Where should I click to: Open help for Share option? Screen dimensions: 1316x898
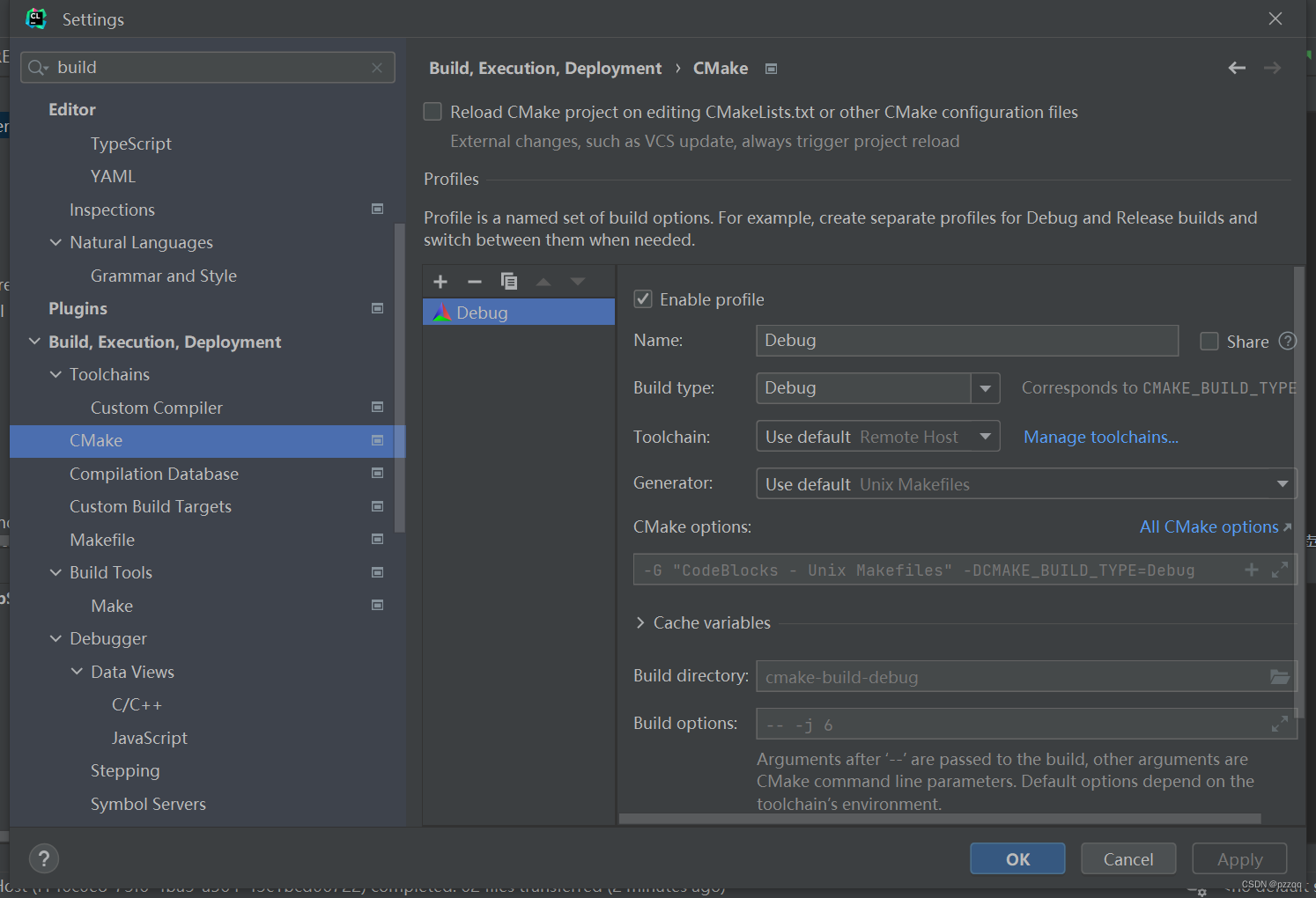[1288, 341]
